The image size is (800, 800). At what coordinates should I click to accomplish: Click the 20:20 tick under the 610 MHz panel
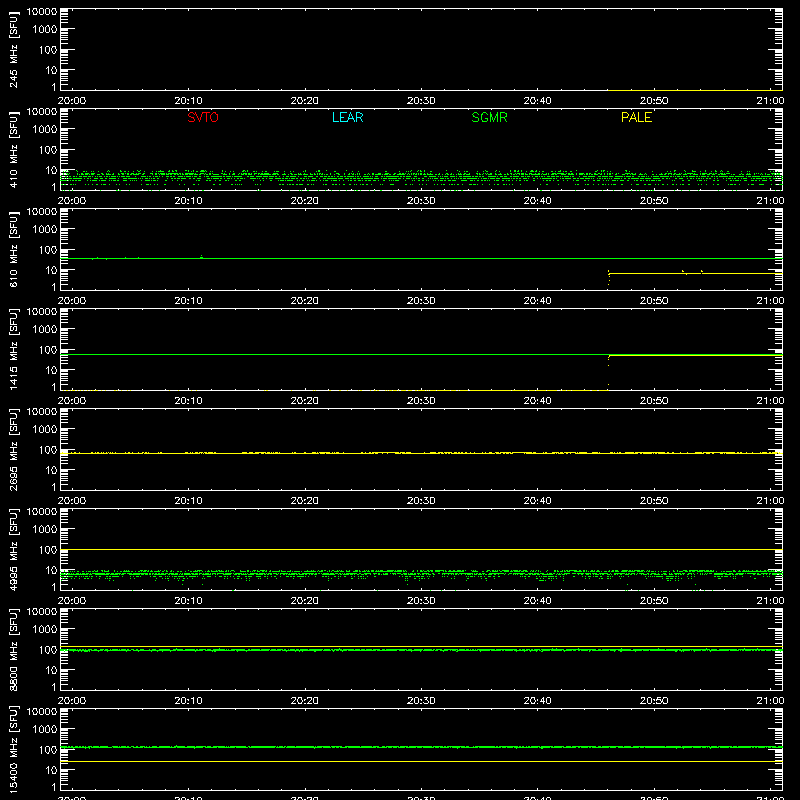[305, 301]
